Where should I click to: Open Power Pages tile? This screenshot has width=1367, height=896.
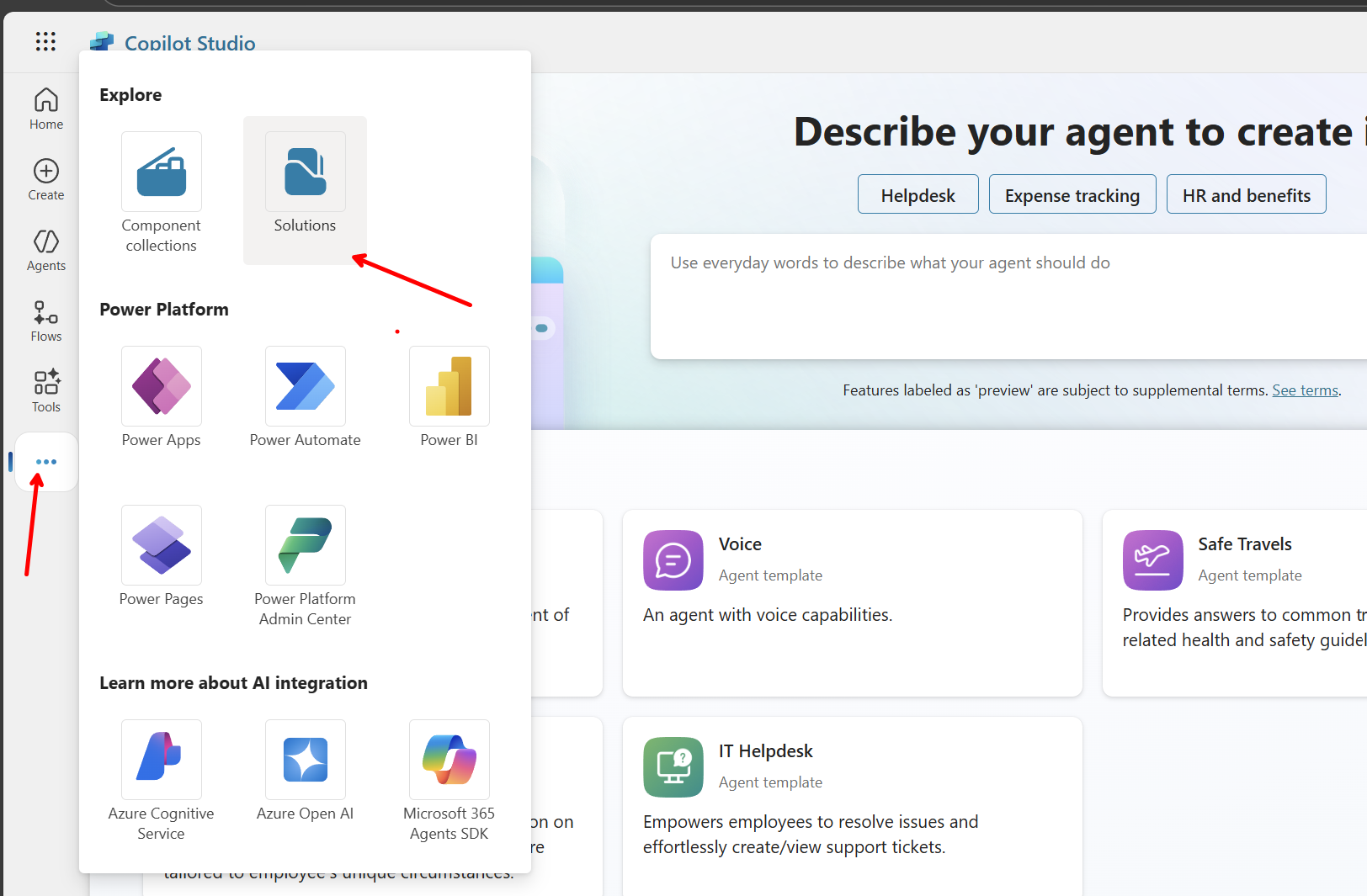(162, 546)
